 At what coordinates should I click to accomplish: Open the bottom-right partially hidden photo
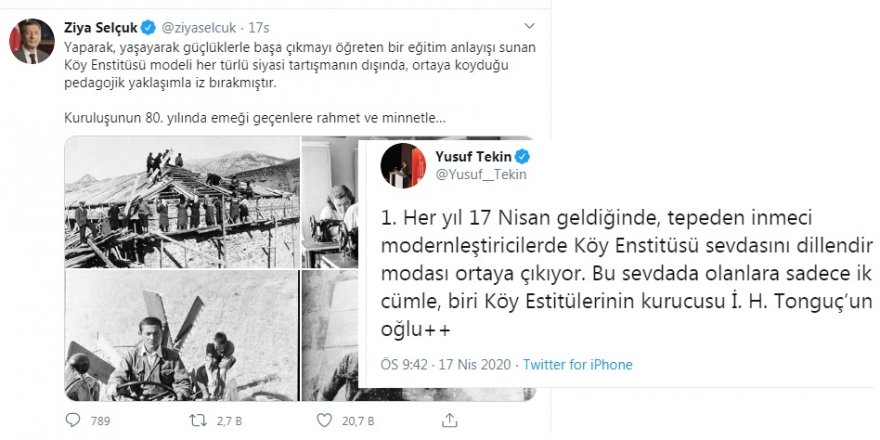(x=330, y=335)
